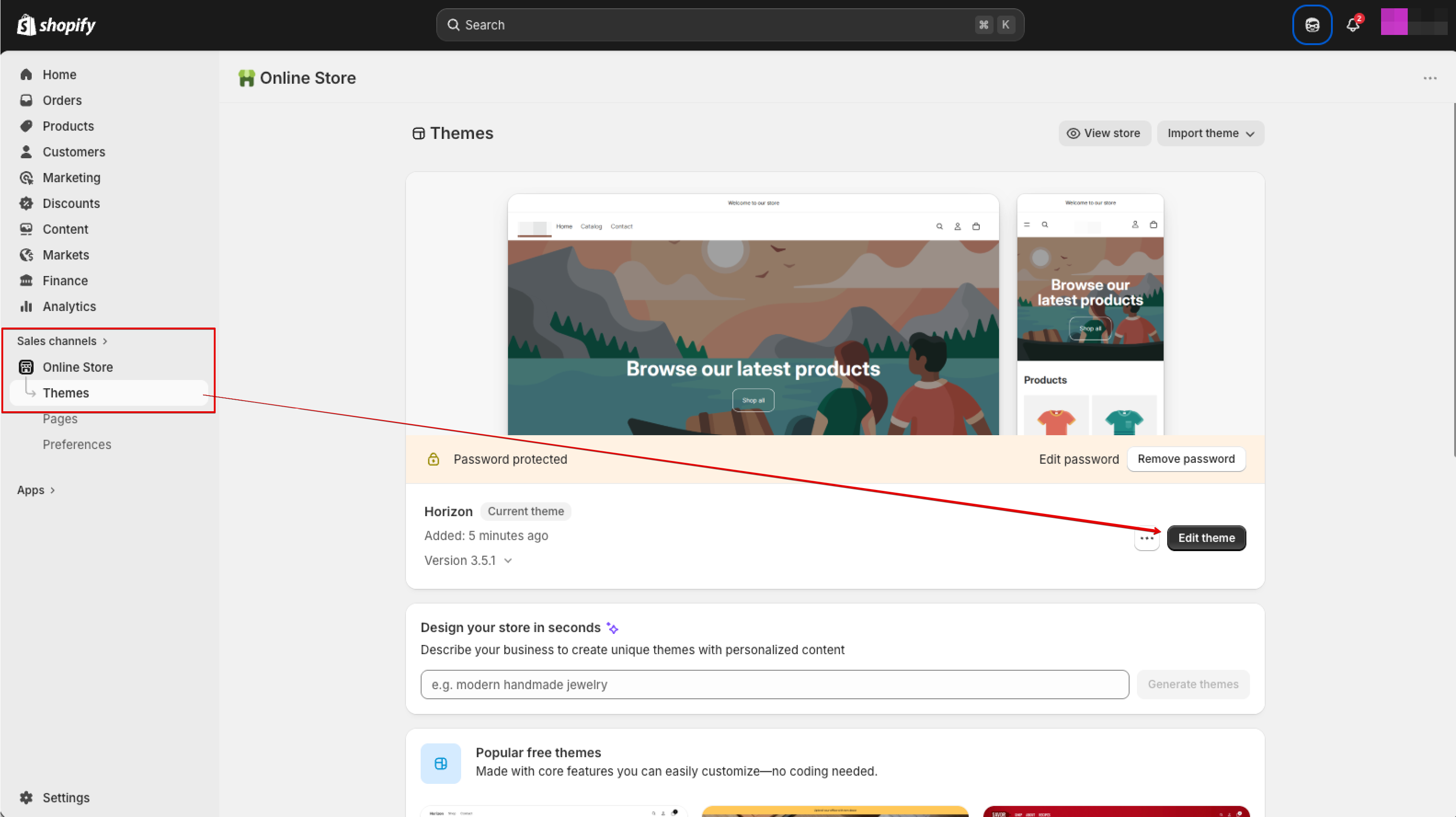Click the desktop theme preview thumbnail
The height and width of the screenshot is (817, 1456).
click(x=753, y=315)
